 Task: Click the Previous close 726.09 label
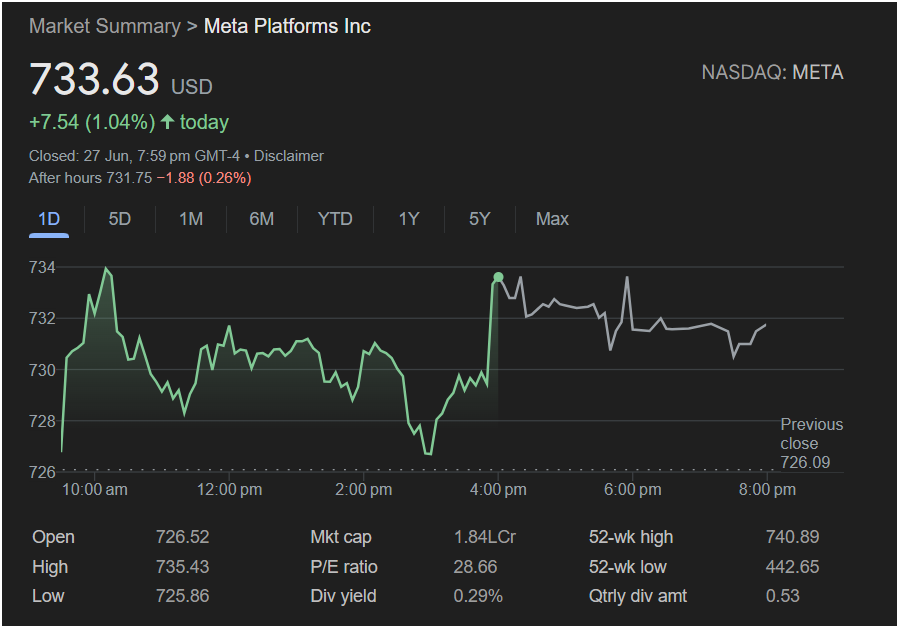(811, 443)
